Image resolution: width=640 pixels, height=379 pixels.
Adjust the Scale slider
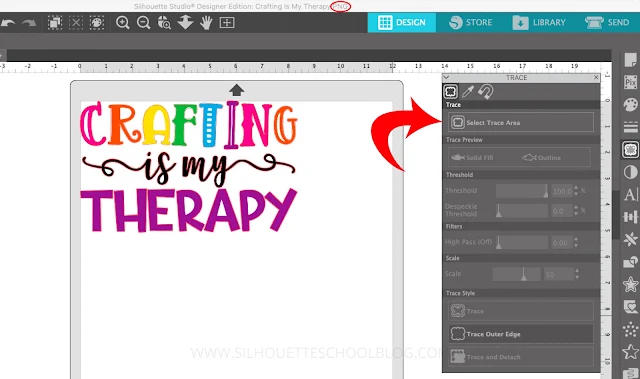tap(517, 274)
